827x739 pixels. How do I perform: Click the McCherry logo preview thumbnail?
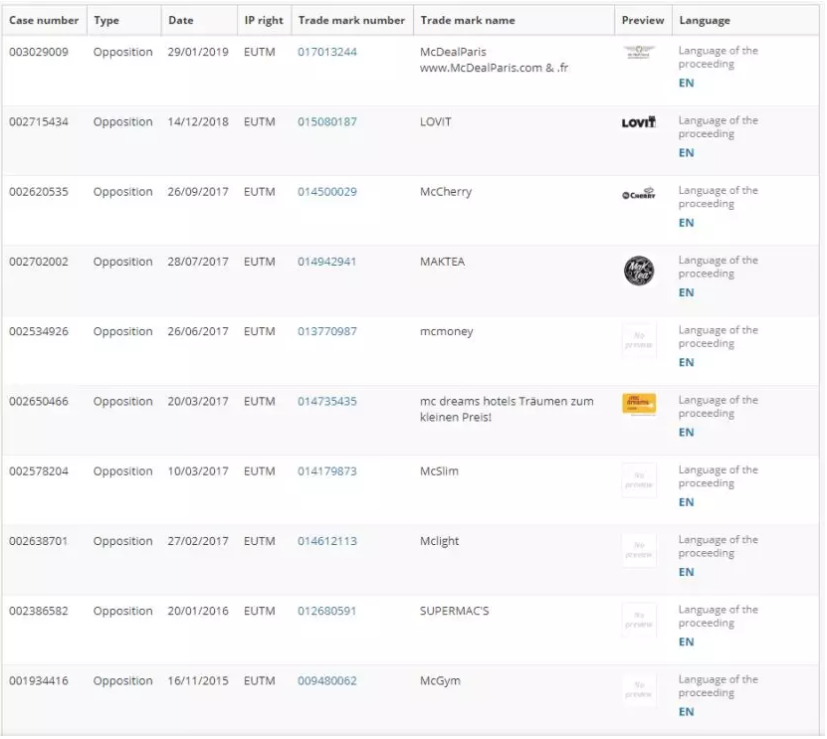[639, 194]
